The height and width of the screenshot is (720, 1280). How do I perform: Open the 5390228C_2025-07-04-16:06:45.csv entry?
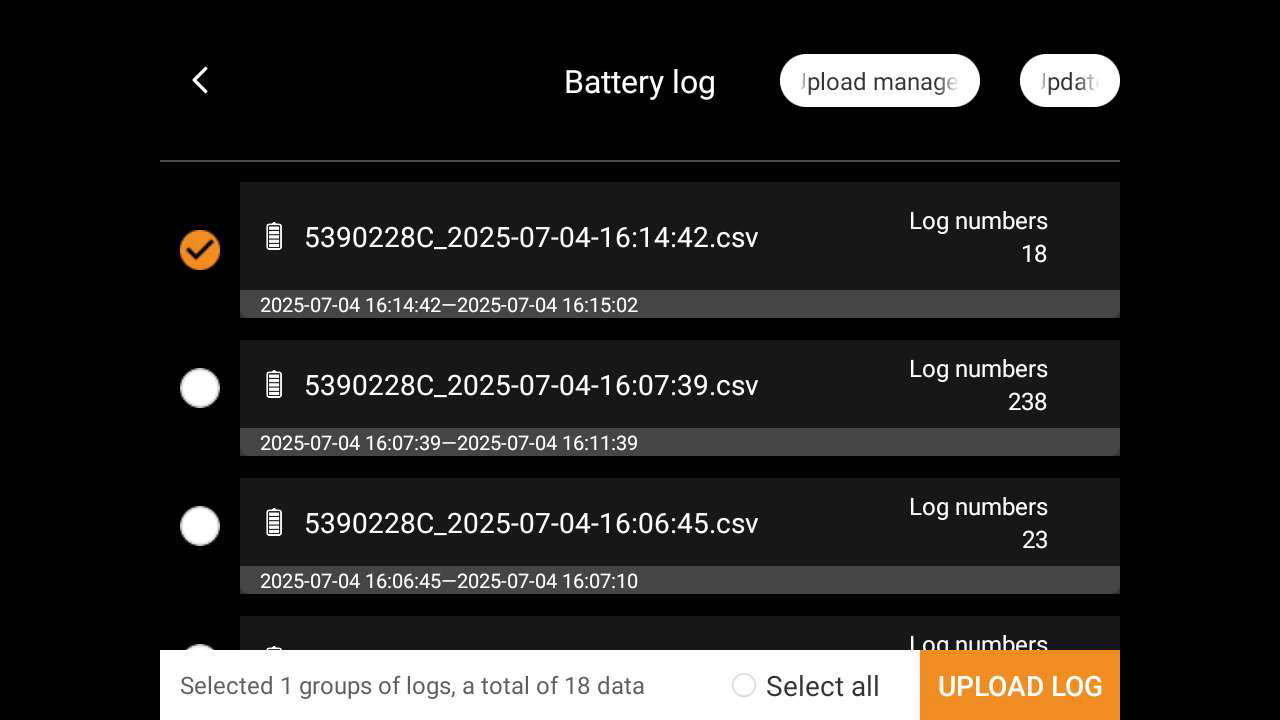click(x=531, y=524)
